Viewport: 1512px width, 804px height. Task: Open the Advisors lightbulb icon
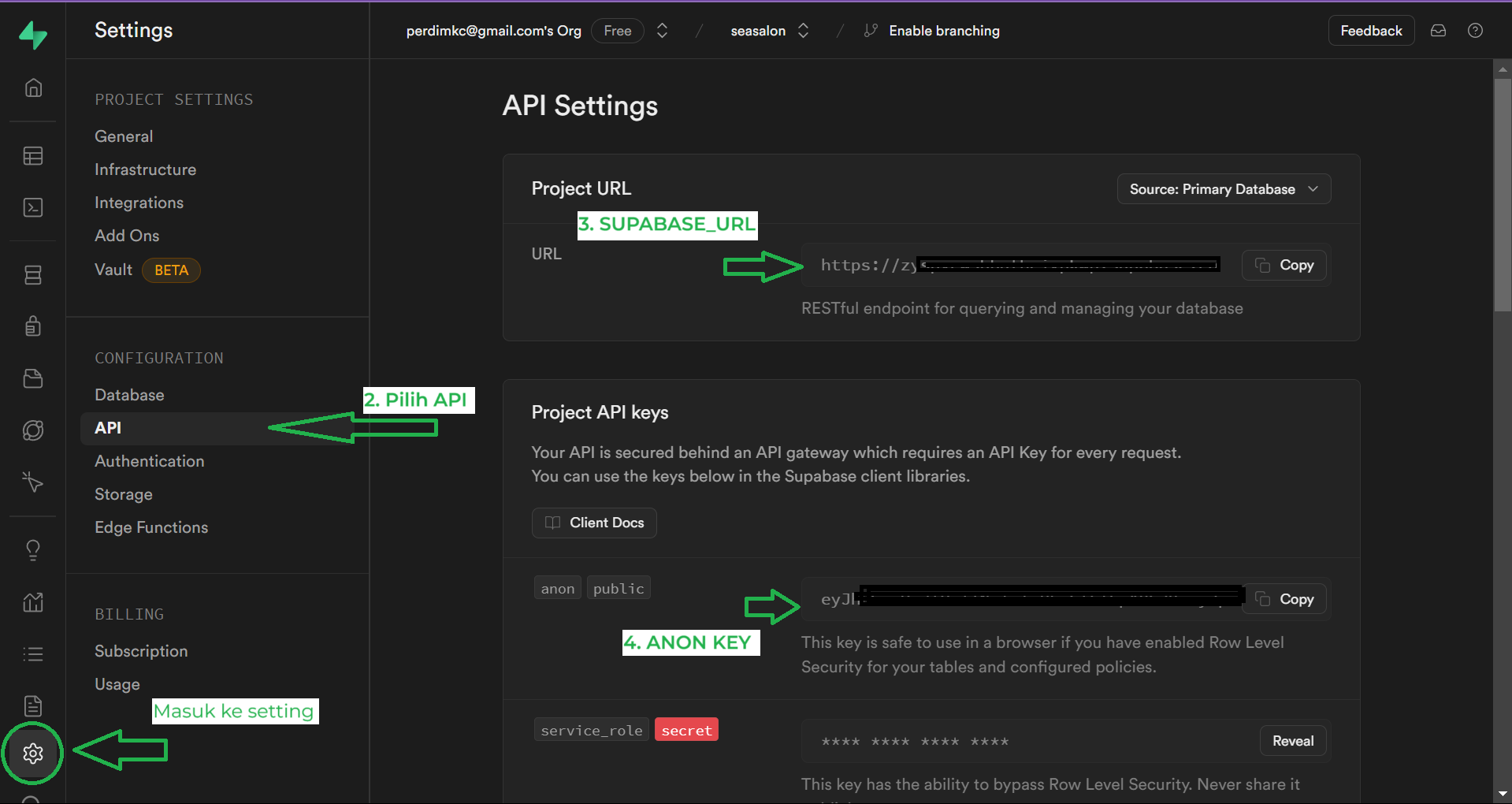tap(33, 550)
